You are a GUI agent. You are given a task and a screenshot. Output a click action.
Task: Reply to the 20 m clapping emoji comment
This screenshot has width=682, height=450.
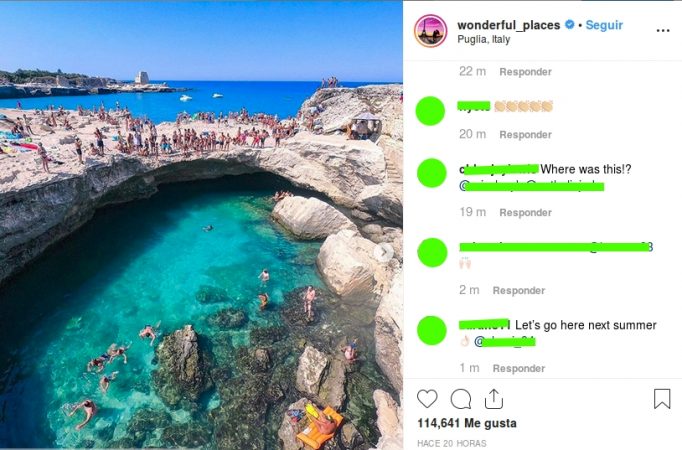coord(525,135)
